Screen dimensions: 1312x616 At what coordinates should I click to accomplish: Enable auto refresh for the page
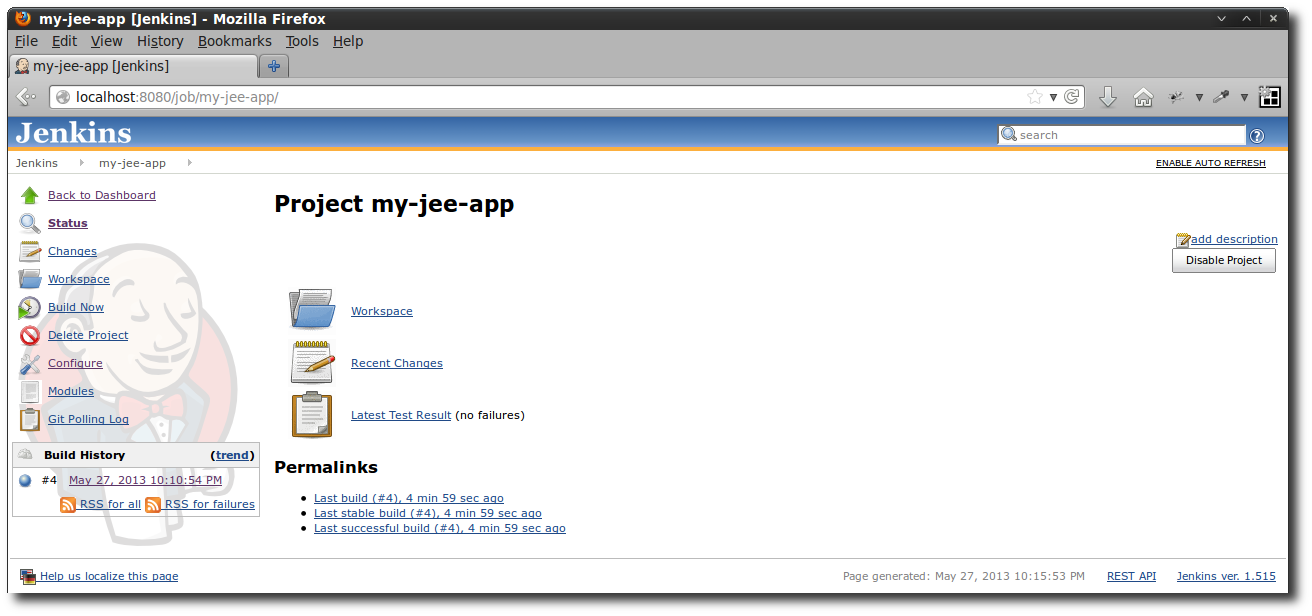pos(1210,162)
